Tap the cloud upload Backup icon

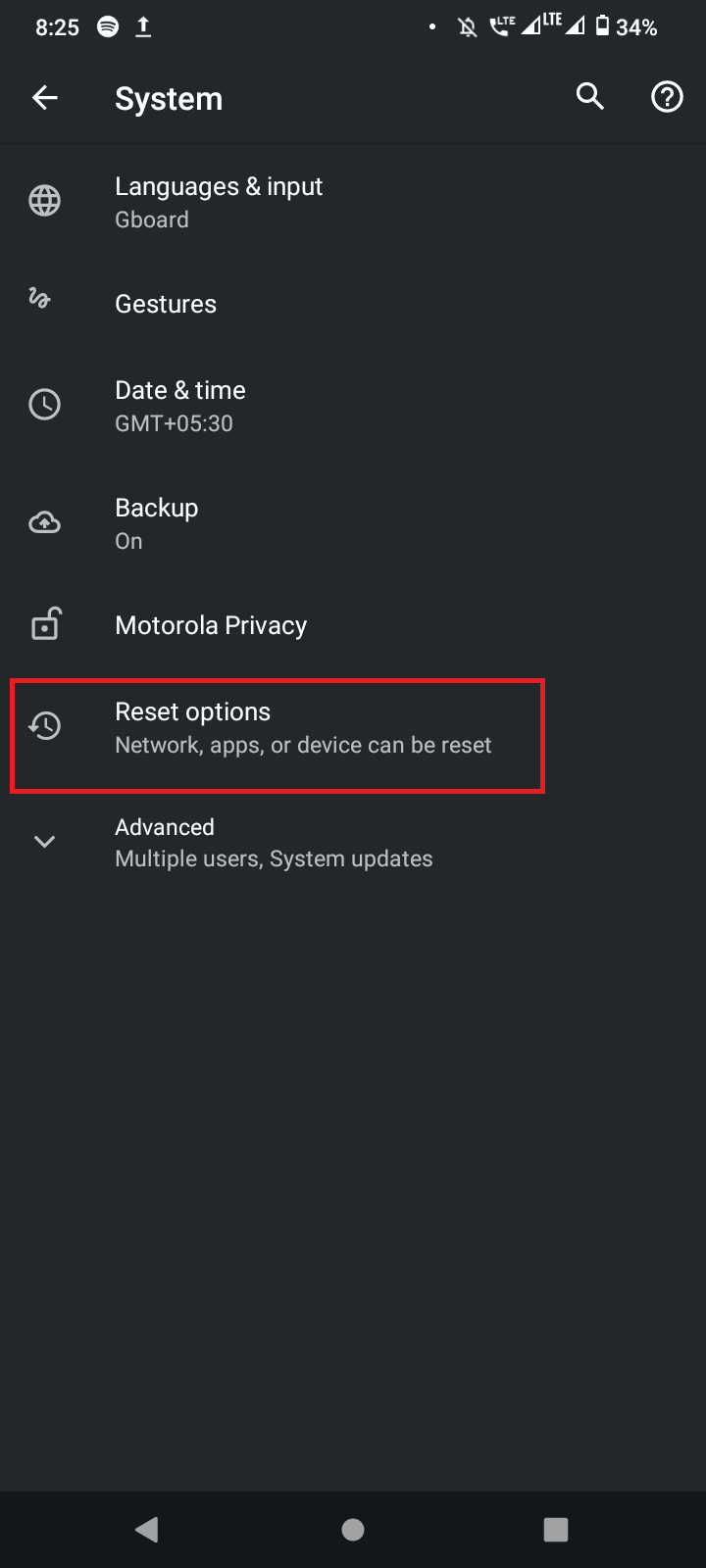point(45,523)
